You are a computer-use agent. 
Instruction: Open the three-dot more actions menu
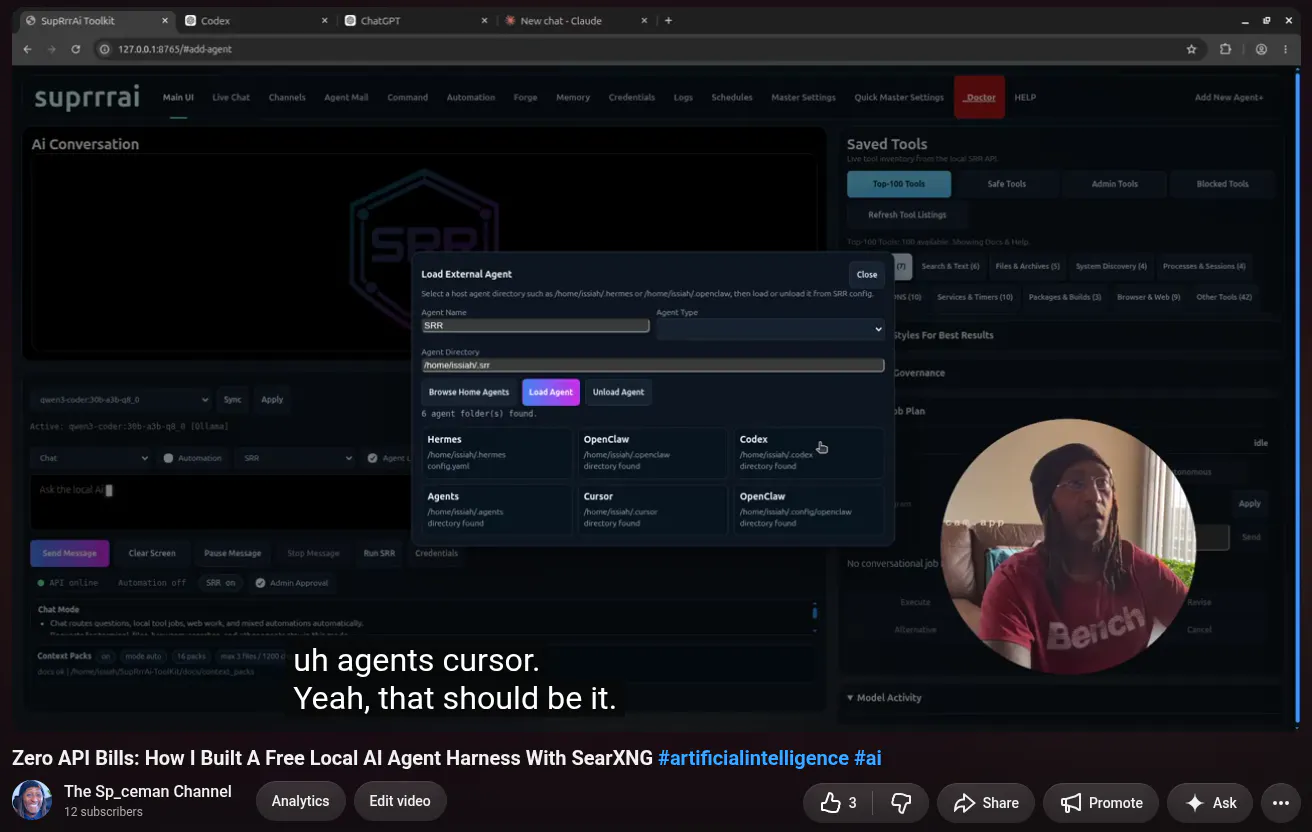(x=1281, y=803)
